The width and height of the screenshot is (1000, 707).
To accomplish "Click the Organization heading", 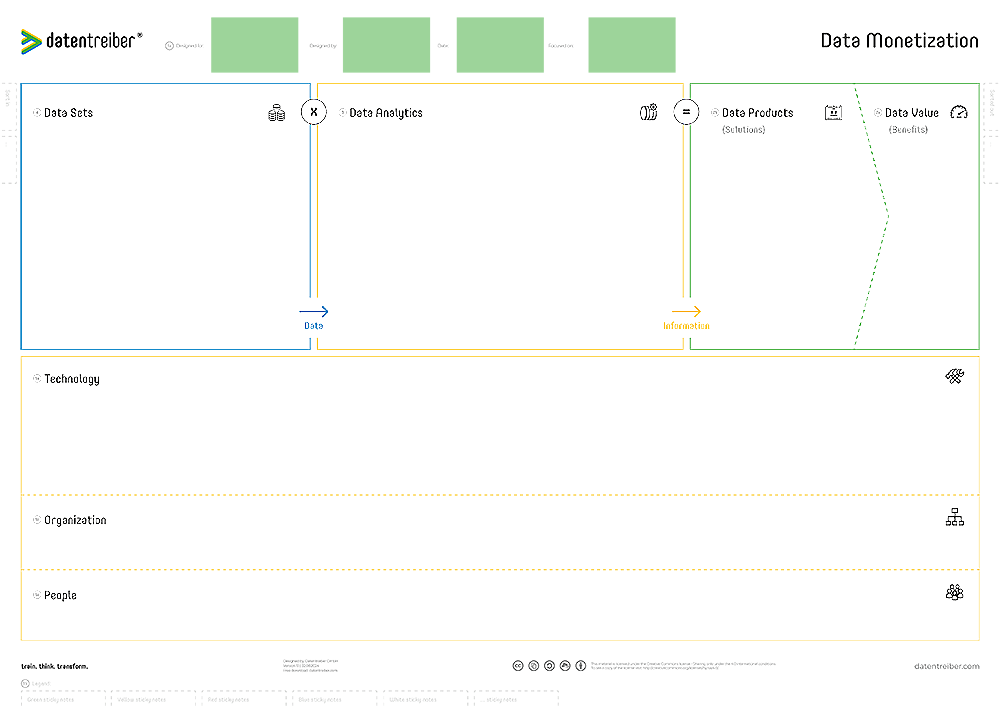I will (x=75, y=520).
